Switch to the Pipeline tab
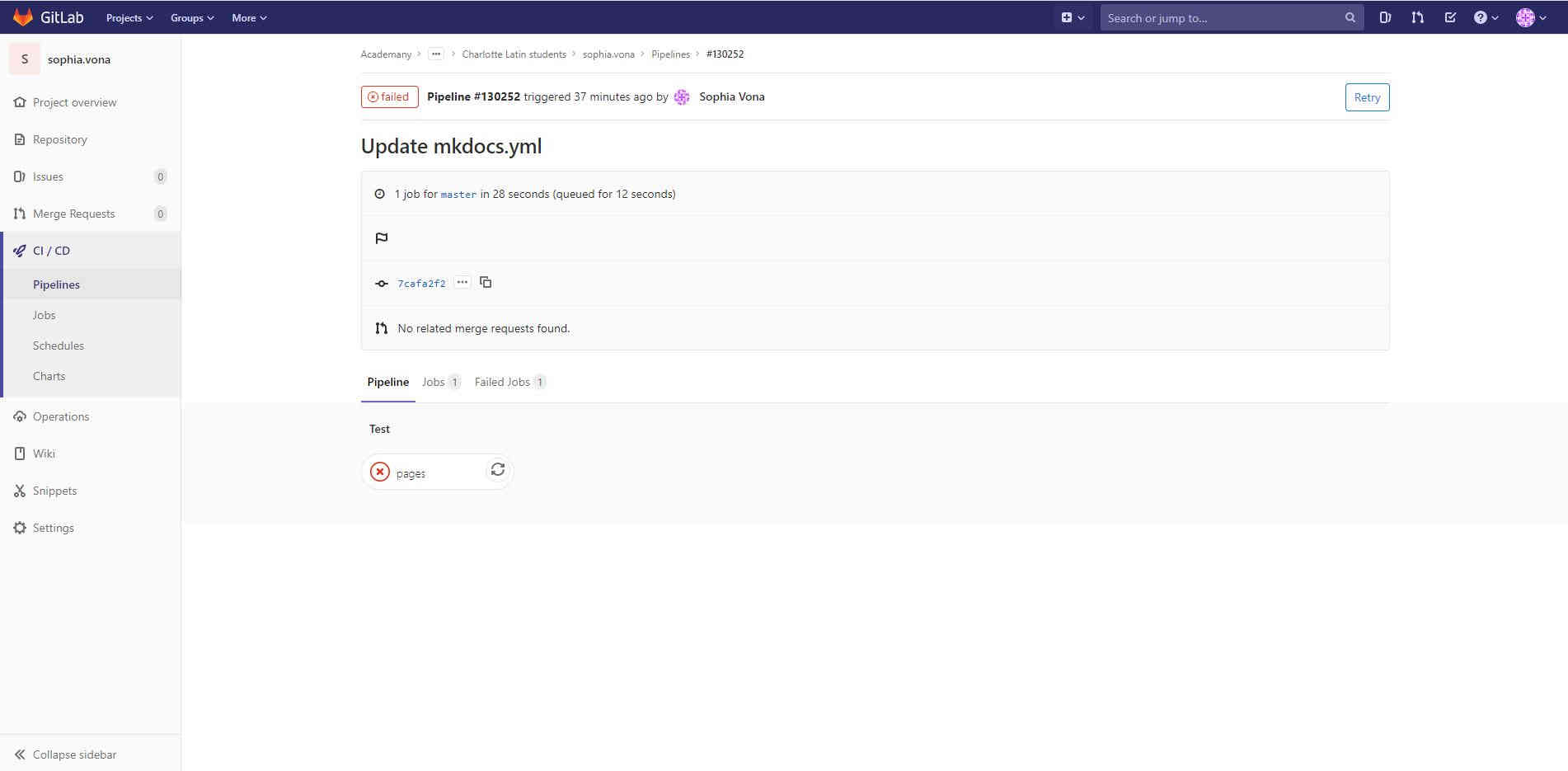1568x771 pixels. (388, 383)
